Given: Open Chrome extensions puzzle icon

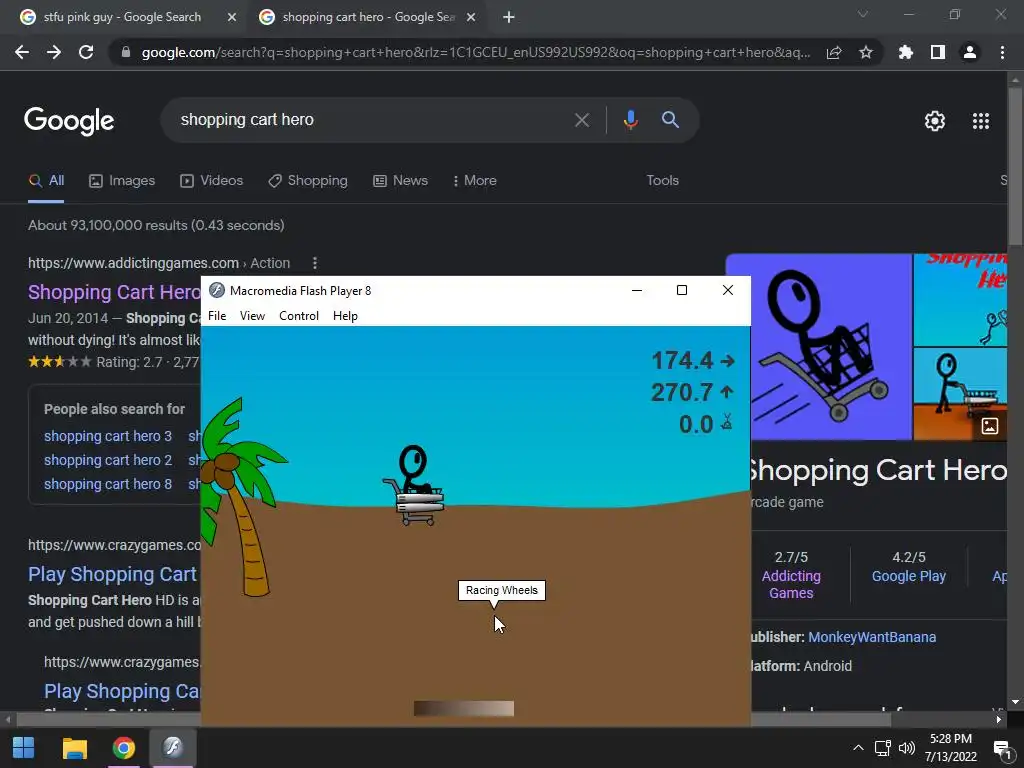Looking at the screenshot, I should [906, 52].
